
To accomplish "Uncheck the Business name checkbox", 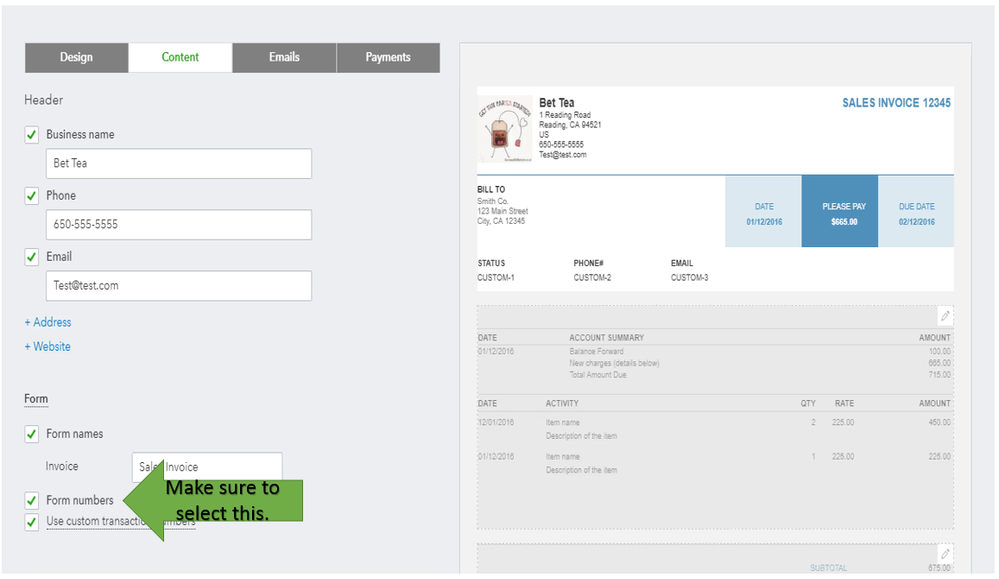I will [x=32, y=134].
